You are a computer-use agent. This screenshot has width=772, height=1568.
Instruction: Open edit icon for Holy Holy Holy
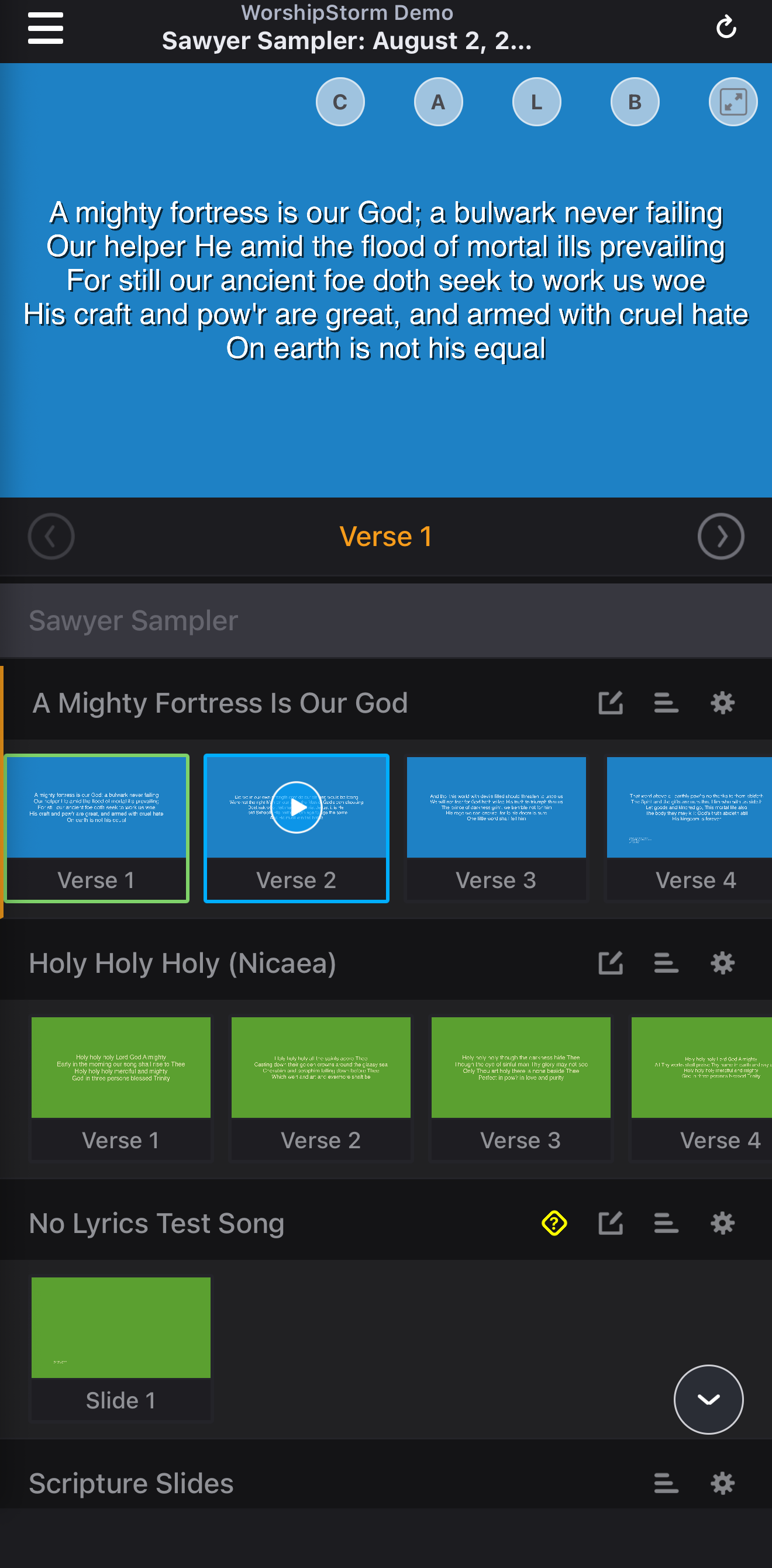[611, 963]
